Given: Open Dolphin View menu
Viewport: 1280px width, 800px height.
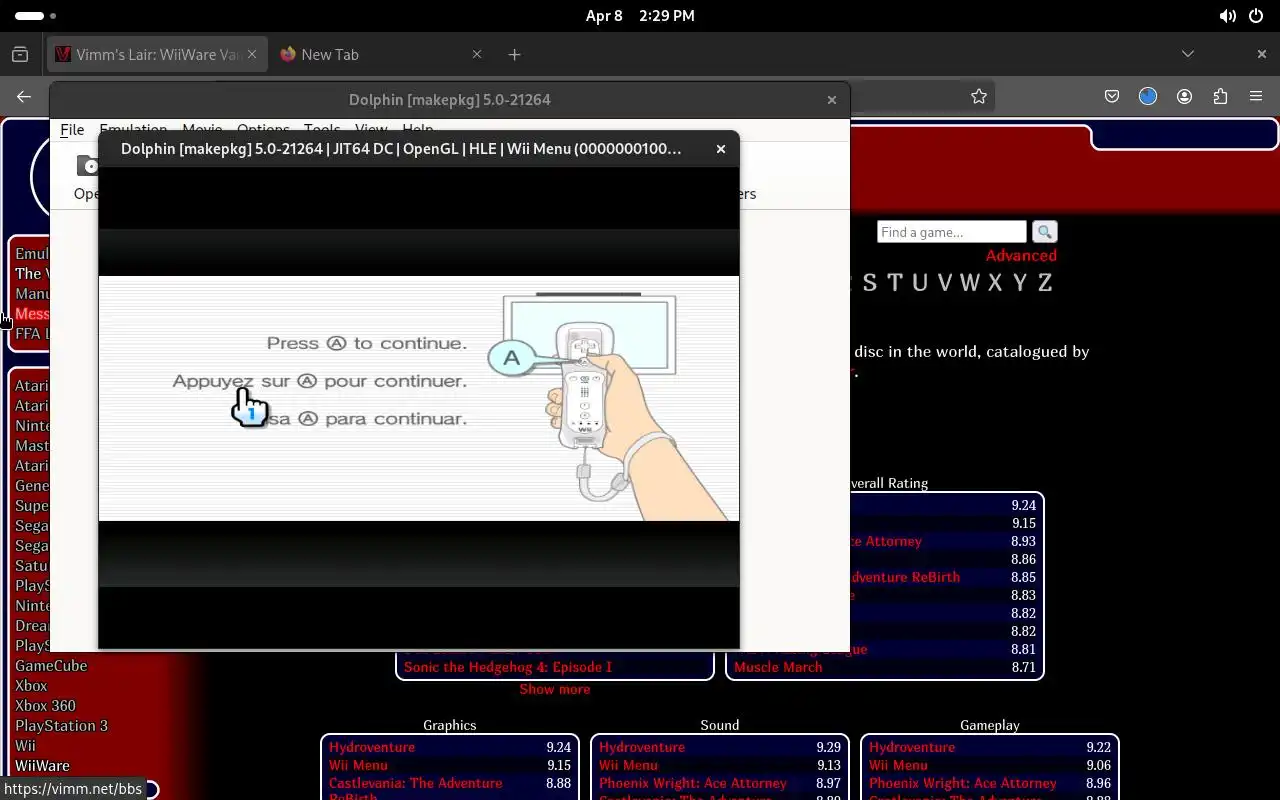Looking at the screenshot, I should click(371, 130).
